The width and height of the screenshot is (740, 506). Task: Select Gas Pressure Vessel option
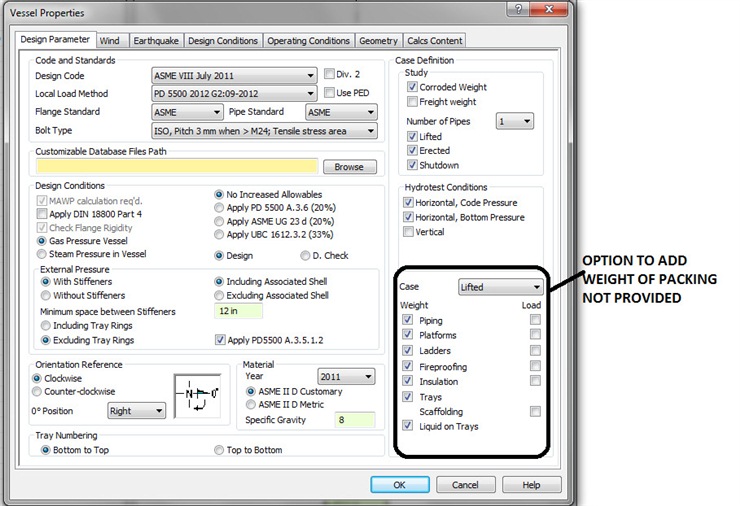click(42, 241)
